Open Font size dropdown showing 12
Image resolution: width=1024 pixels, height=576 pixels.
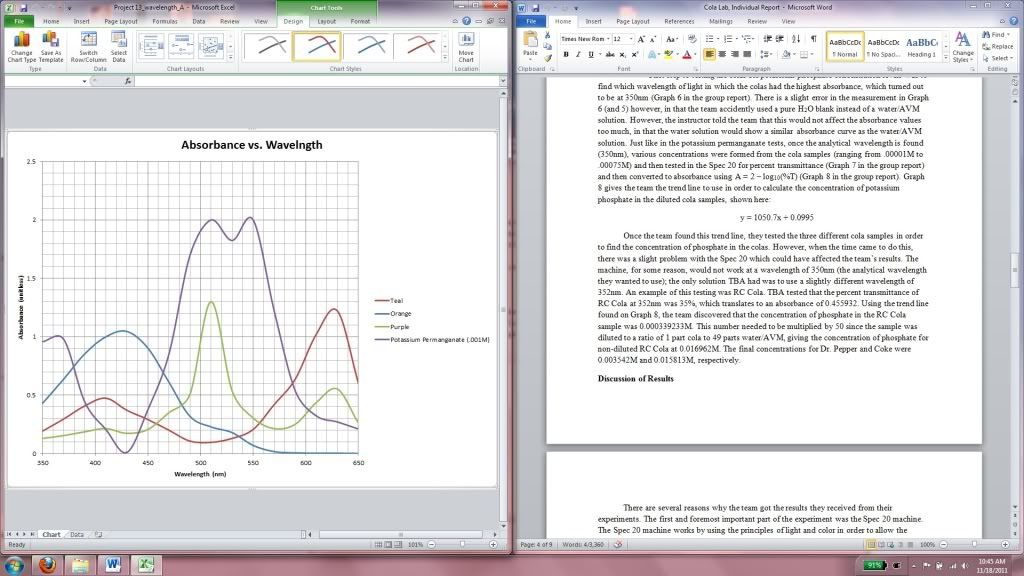coord(631,39)
